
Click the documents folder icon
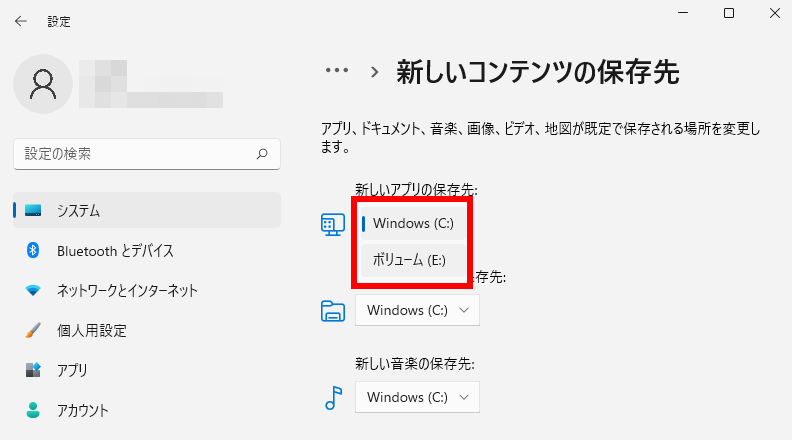[x=333, y=311]
